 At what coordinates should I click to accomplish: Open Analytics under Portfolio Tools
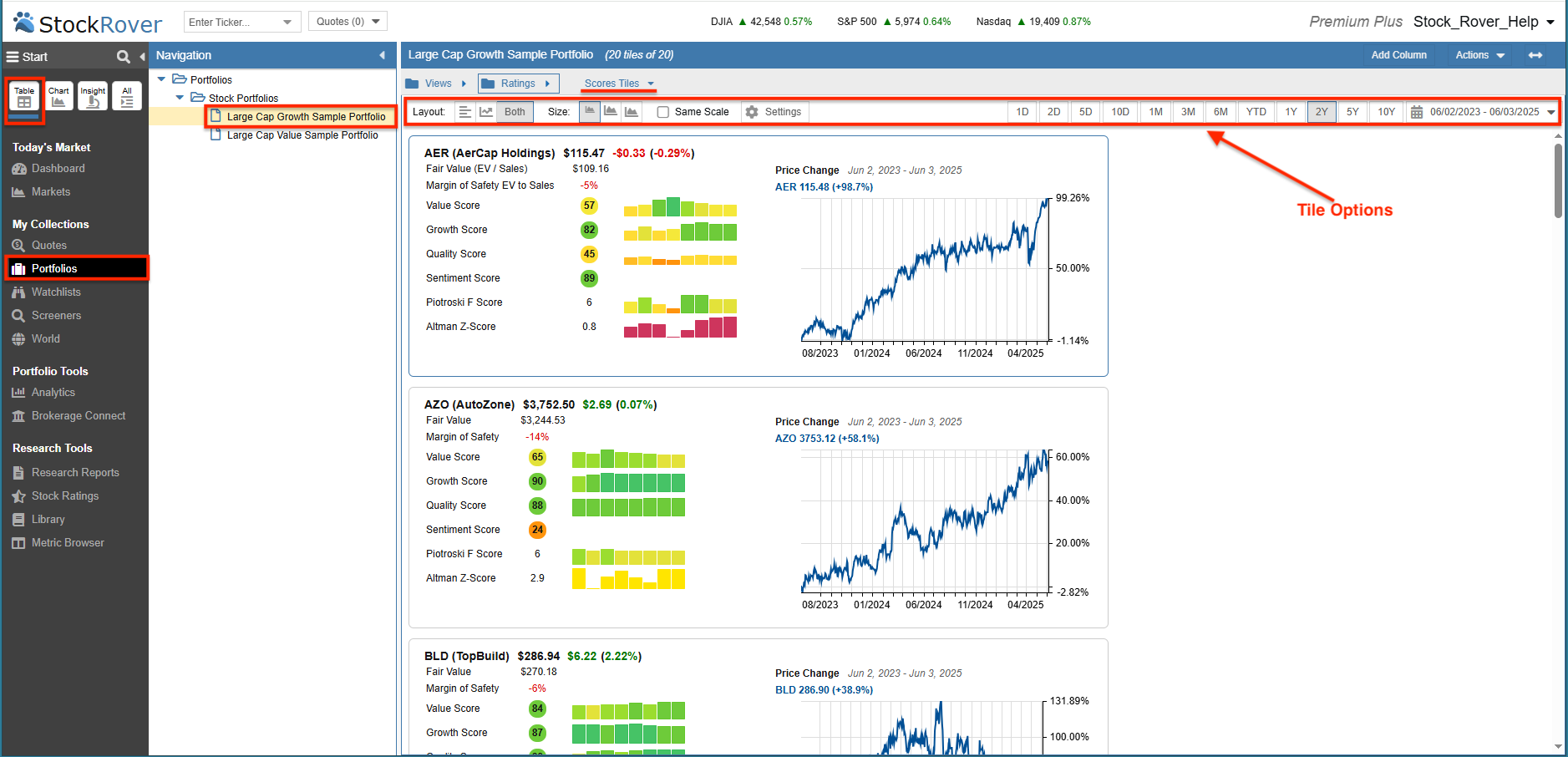pyautogui.click(x=53, y=393)
